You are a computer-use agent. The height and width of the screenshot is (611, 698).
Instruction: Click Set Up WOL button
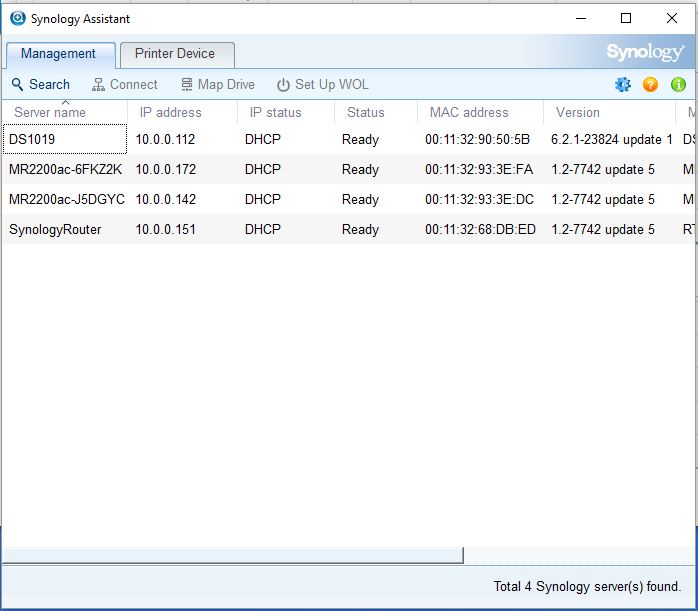click(x=323, y=85)
